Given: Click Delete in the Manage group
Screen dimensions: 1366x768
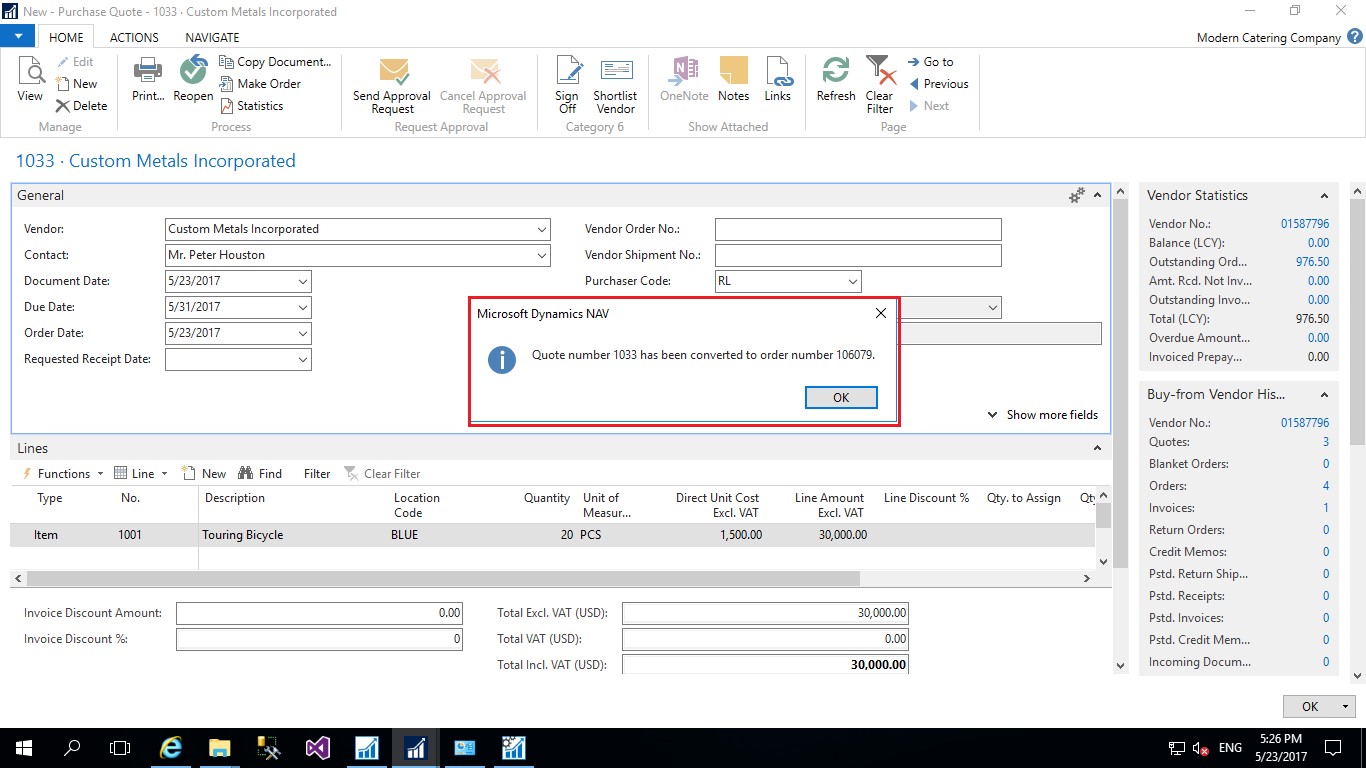Looking at the screenshot, I should (x=81, y=106).
